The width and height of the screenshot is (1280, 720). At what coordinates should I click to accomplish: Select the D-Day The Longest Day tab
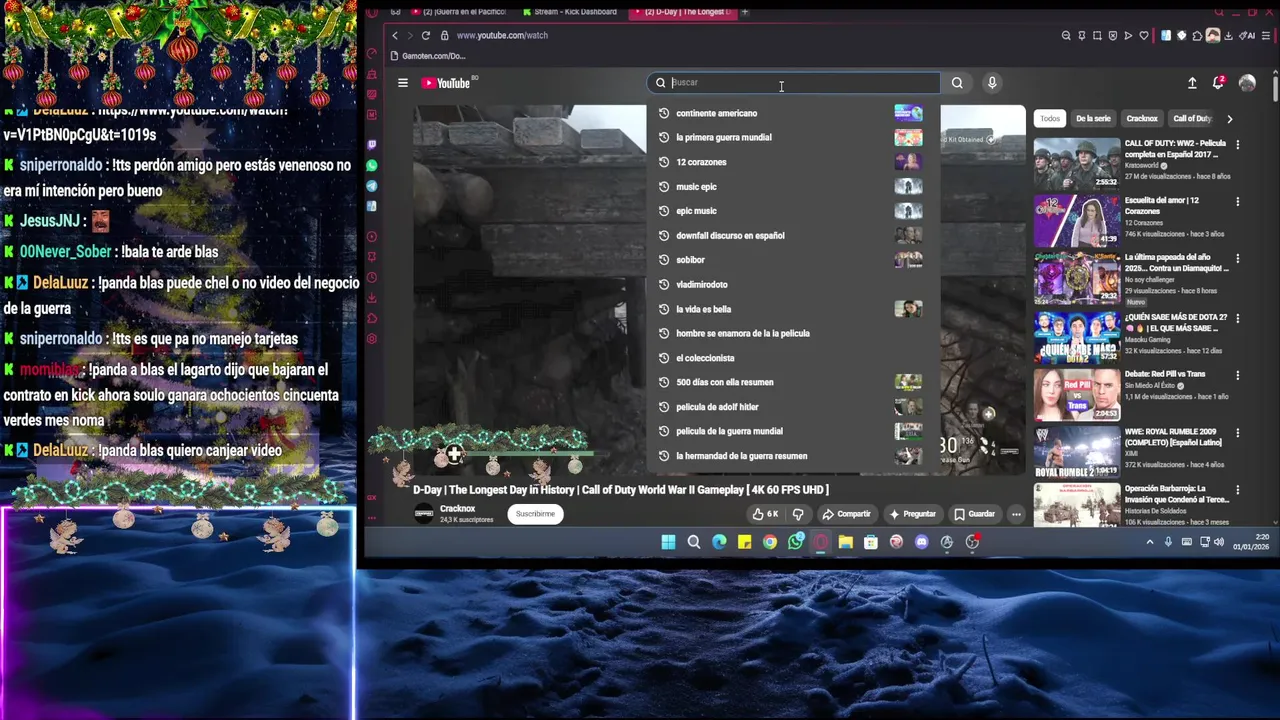point(682,12)
